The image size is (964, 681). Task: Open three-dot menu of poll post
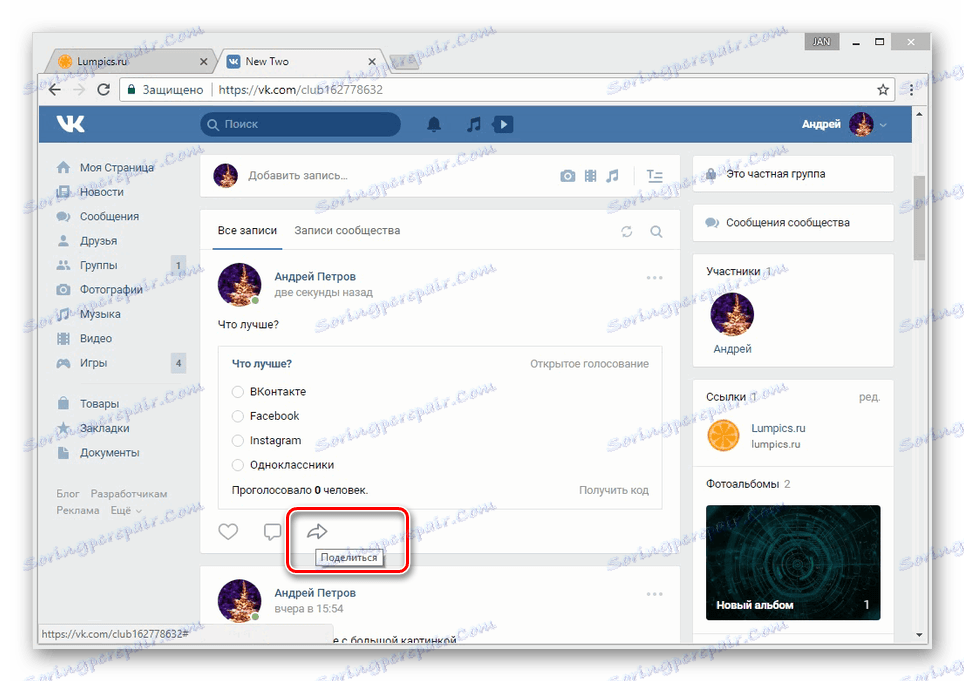click(655, 278)
